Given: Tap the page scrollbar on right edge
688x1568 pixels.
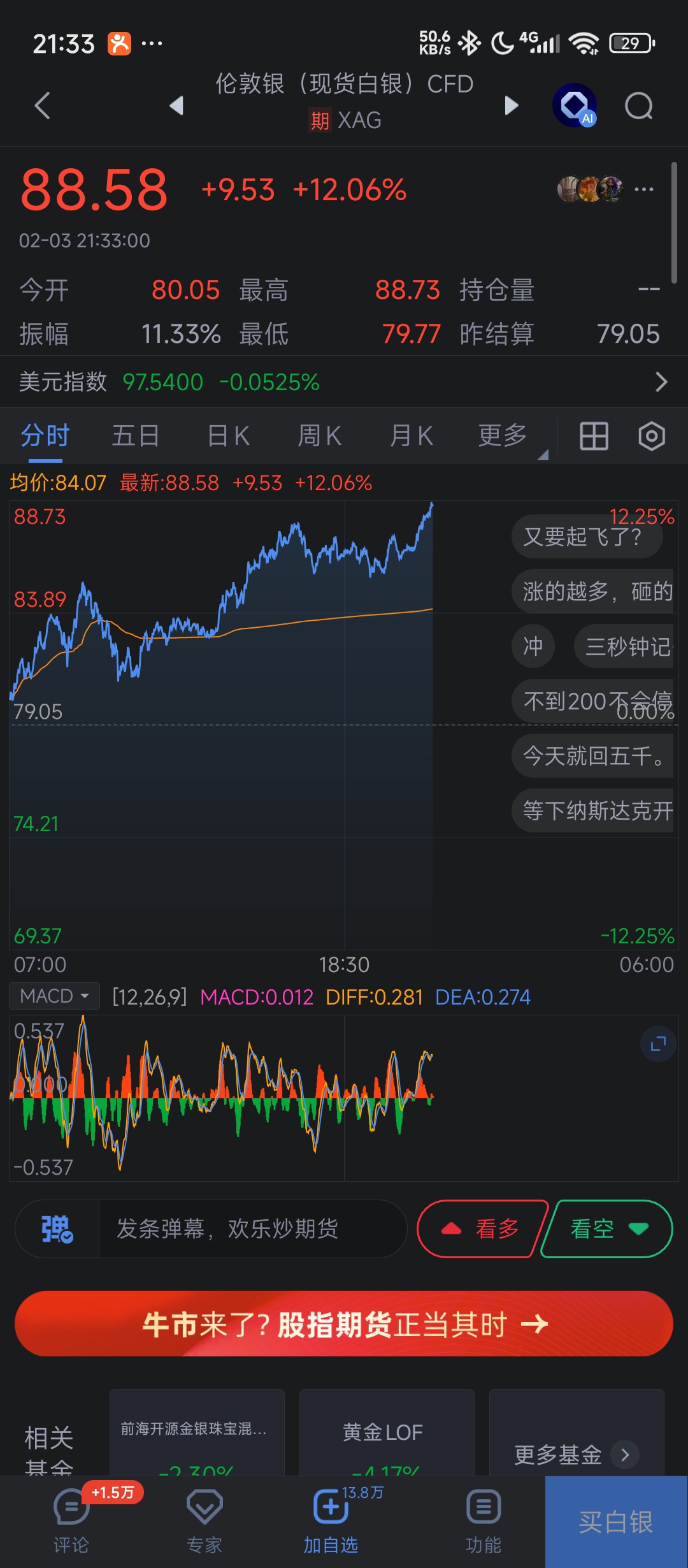Looking at the screenshot, I should (x=674, y=222).
